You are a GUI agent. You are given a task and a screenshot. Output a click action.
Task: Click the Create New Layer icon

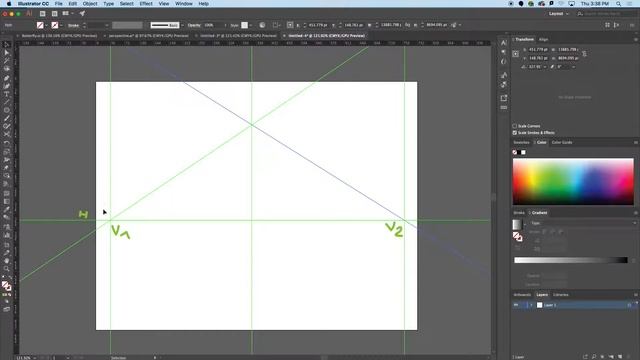620,356
